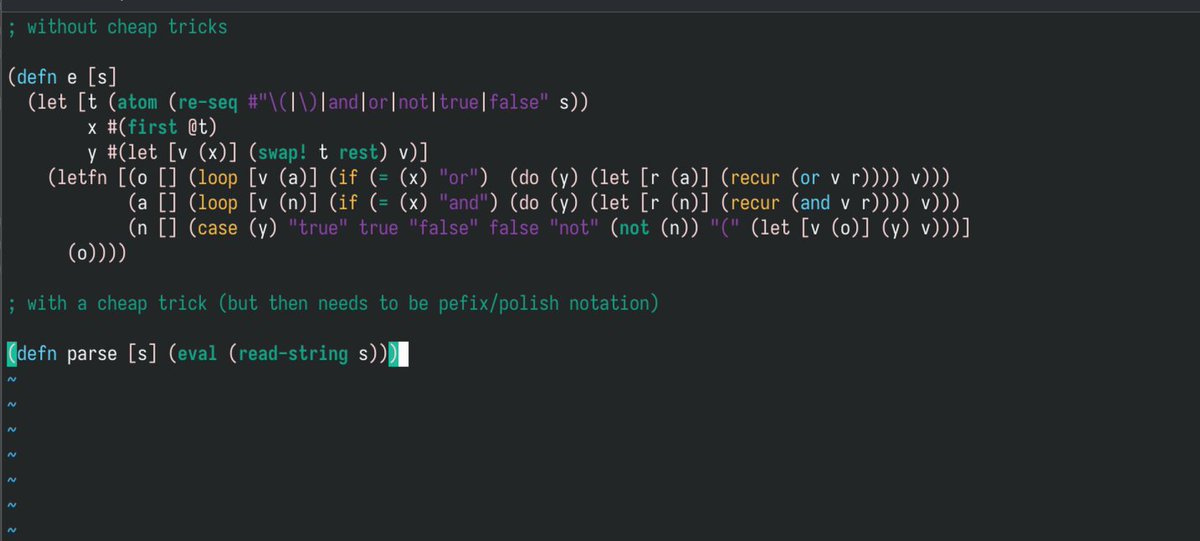Click the "or" string literal
The height and width of the screenshot is (541, 1200).
460,177
